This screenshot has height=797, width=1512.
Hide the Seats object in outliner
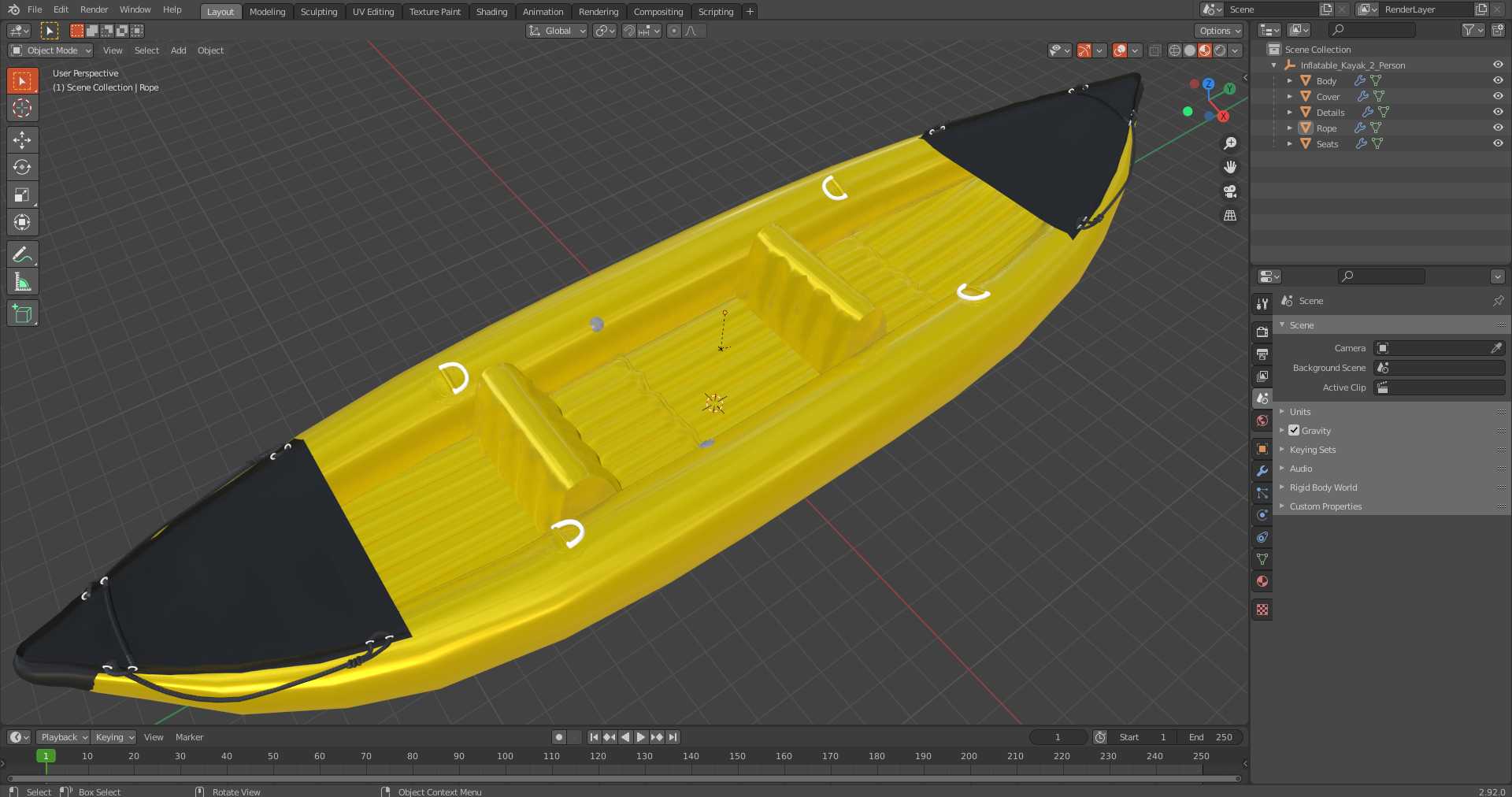point(1498,143)
